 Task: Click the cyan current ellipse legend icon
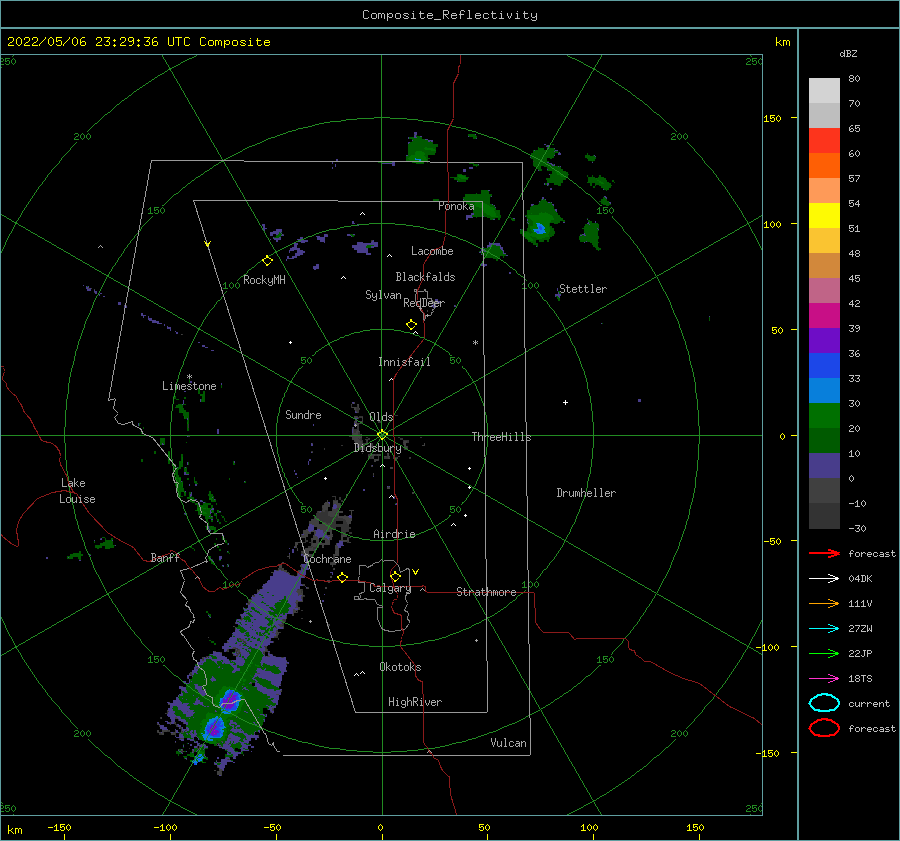[x=824, y=703]
